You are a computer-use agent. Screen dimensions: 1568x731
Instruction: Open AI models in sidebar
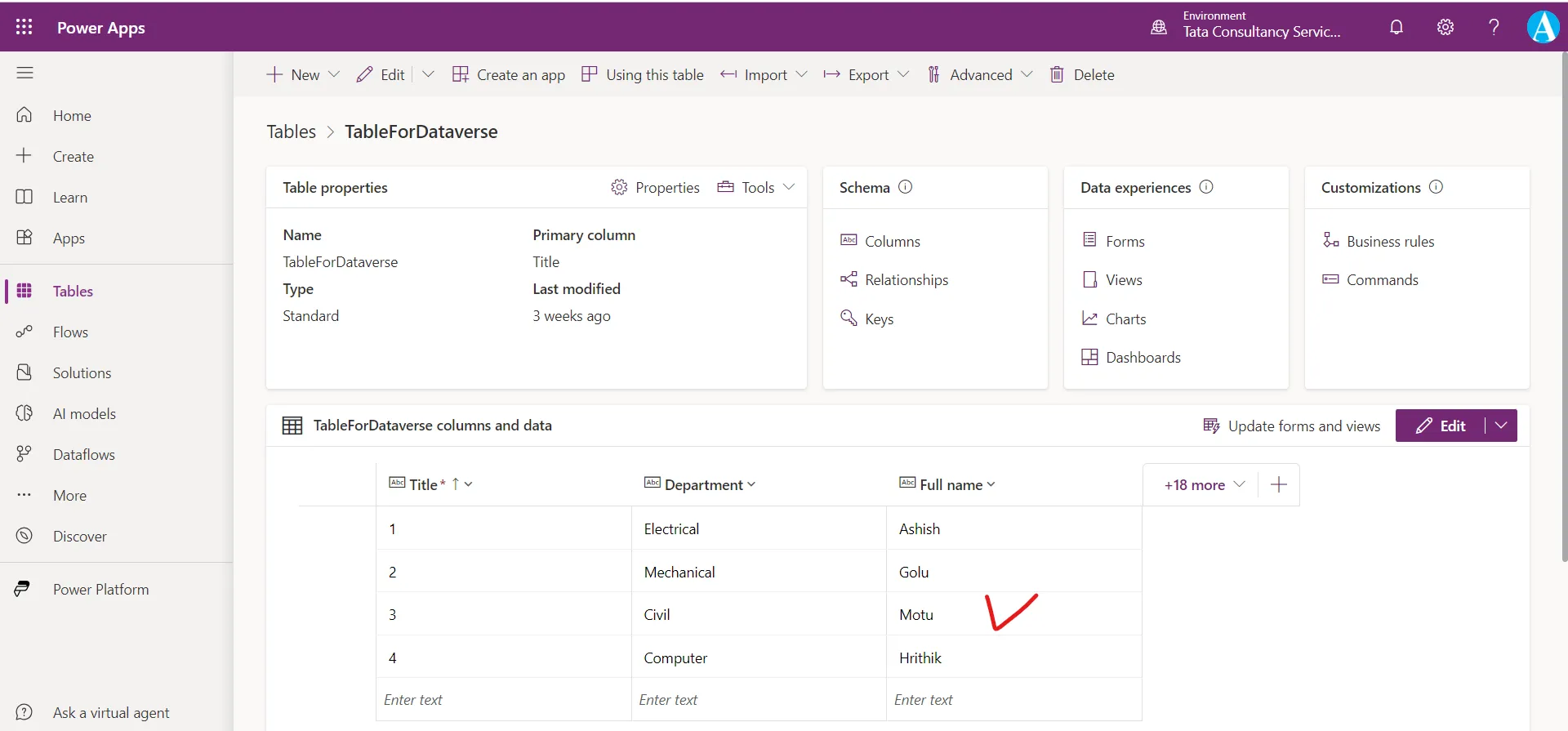pos(117,413)
